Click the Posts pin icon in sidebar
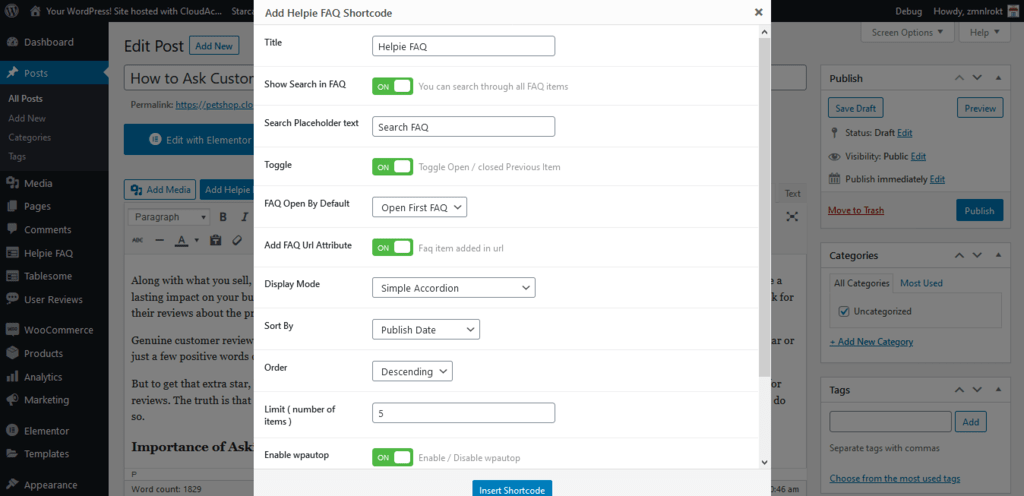Screen dimensions: 1024x496 12,73
